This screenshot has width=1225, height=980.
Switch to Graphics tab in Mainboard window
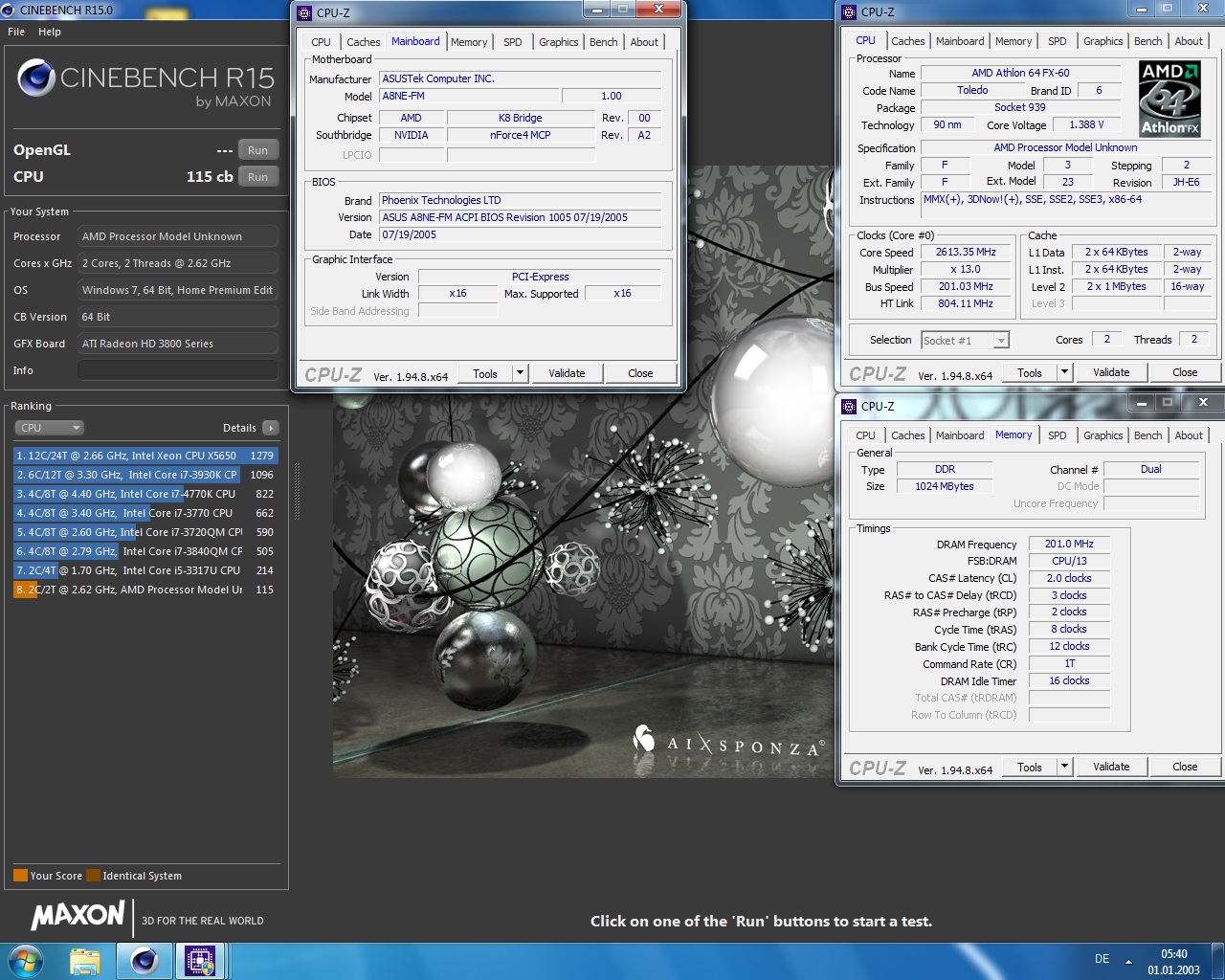pos(558,42)
